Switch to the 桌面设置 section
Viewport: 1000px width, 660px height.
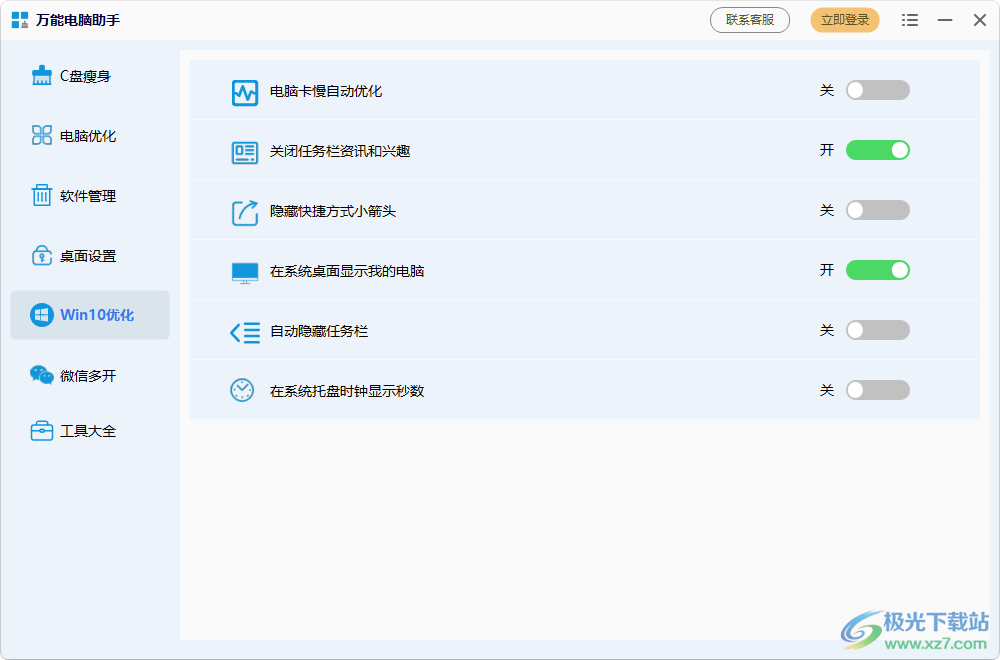click(88, 255)
